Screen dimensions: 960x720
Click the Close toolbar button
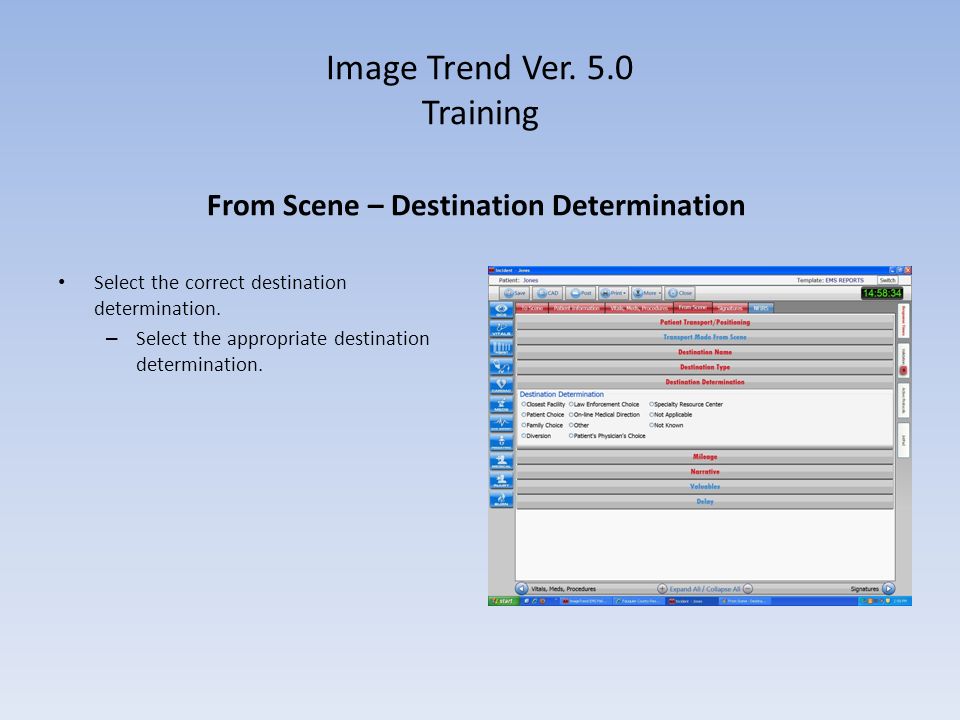[680, 293]
